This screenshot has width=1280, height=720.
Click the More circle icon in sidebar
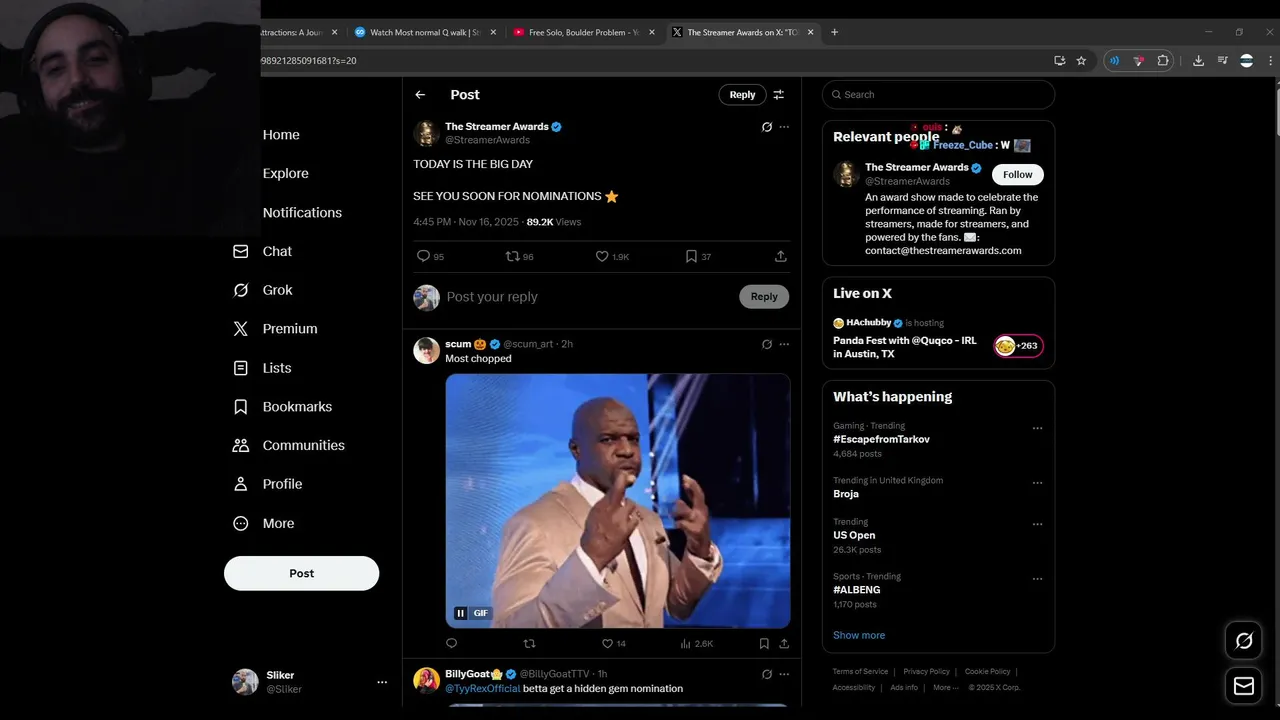point(240,523)
